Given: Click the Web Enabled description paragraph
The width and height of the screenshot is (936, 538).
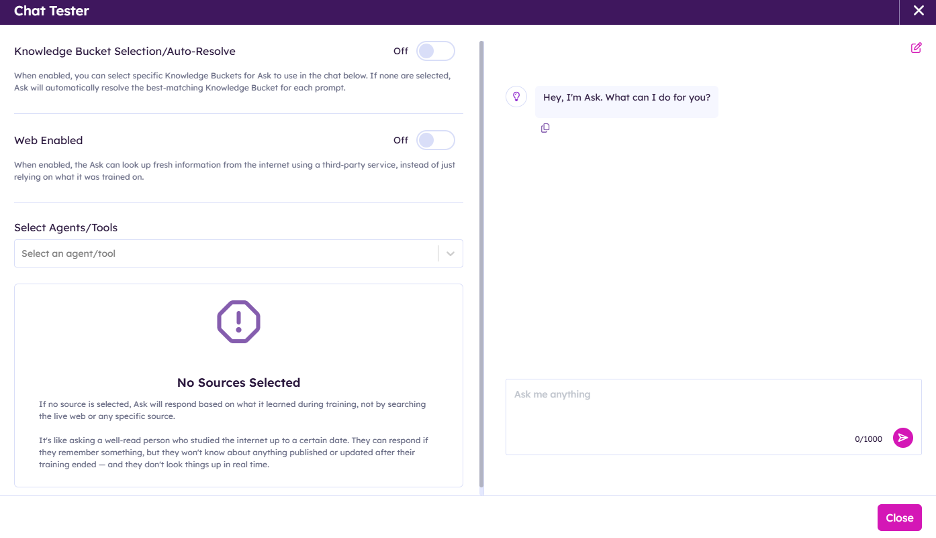Looking at the screenshot, I should coord(235,171).
